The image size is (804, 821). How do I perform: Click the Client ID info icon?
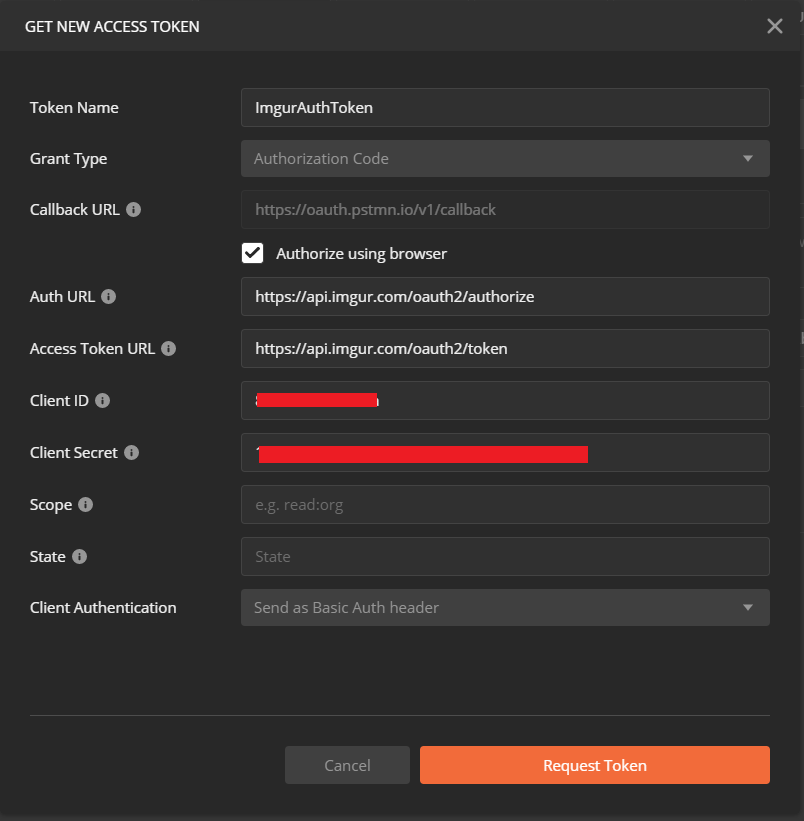tap(103, 401)
